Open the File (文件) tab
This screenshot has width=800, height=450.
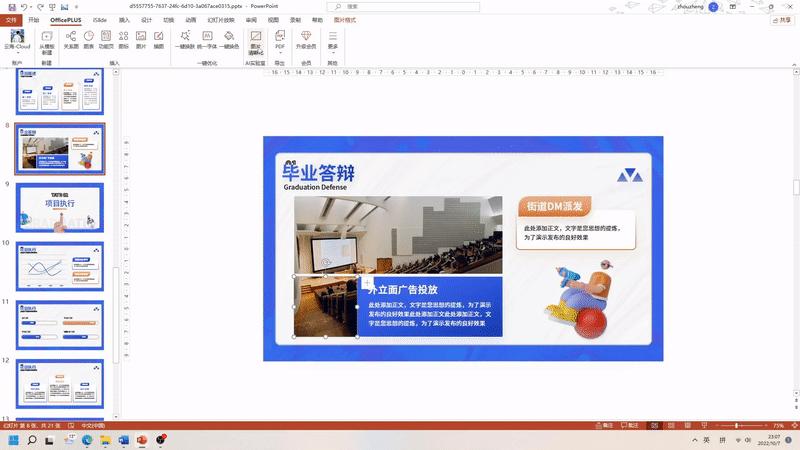click(11, 20)
